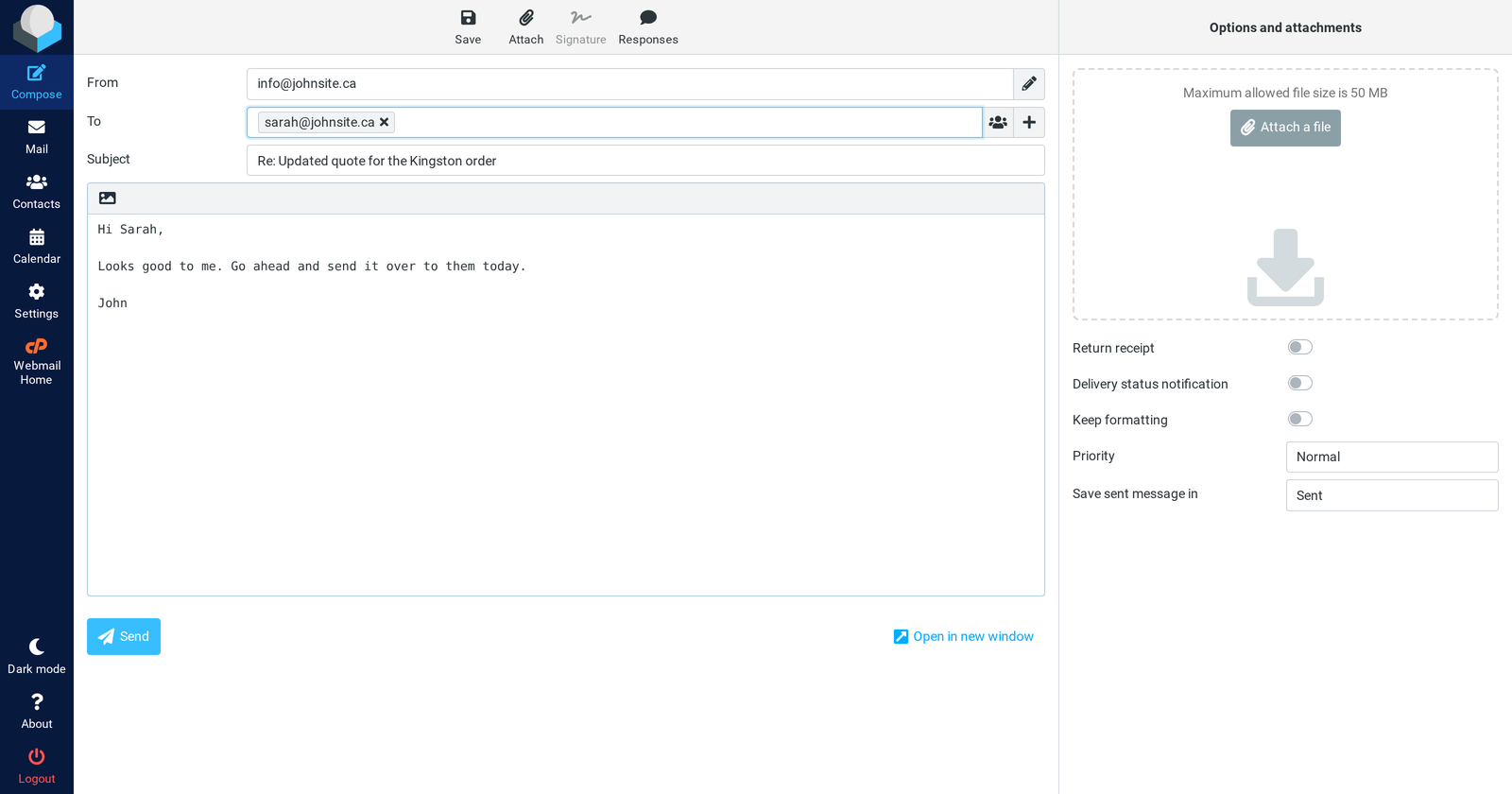
Task: Click Attach in the top toolbar
Action: (x=526, y=27)
